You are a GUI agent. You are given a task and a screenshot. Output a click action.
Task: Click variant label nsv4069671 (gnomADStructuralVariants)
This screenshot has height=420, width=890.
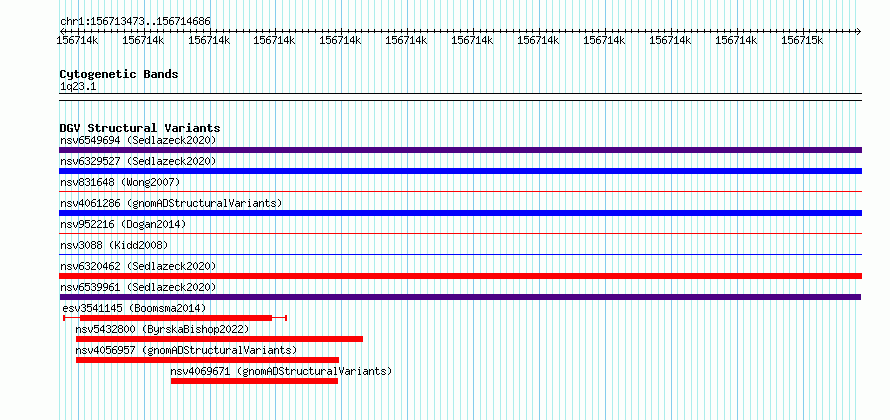pos(282,372)
